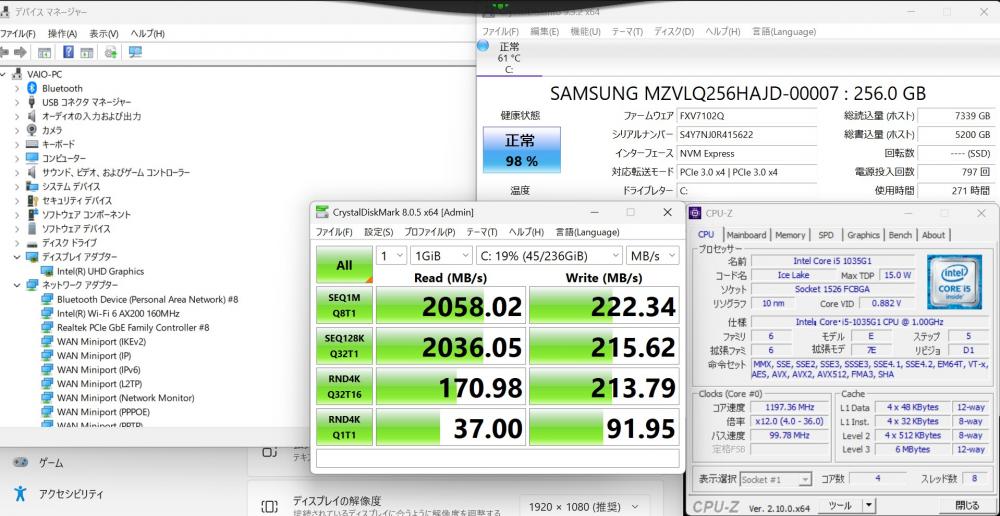Open the test count dropdown showing 1
1000x516 pixels.
click(x=391, y=256)
